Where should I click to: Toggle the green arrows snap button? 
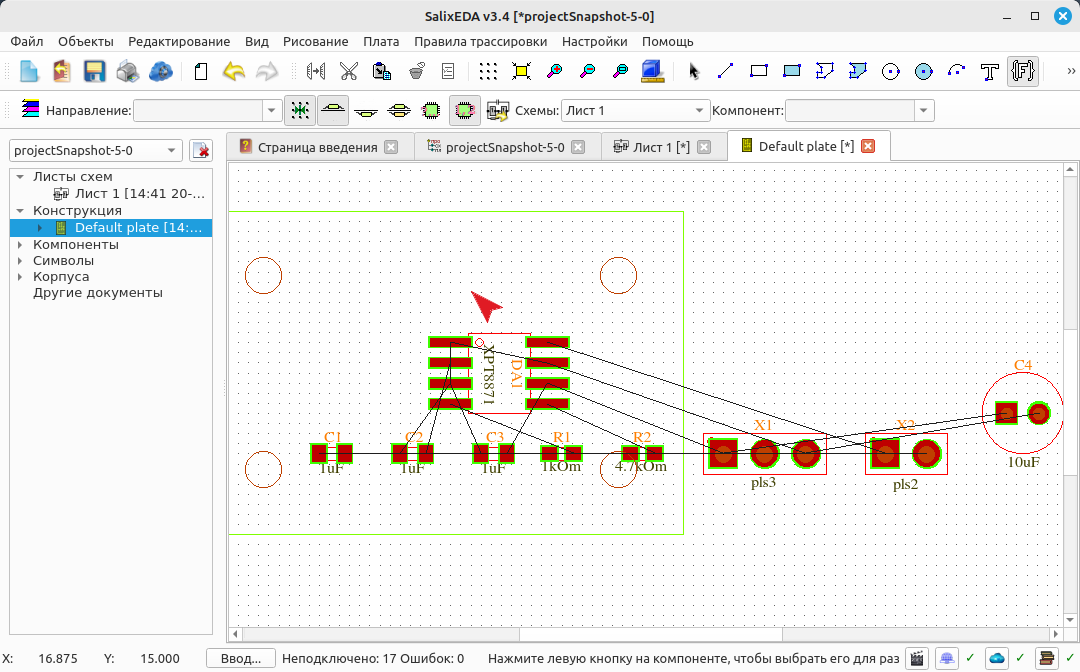point(300,110)
